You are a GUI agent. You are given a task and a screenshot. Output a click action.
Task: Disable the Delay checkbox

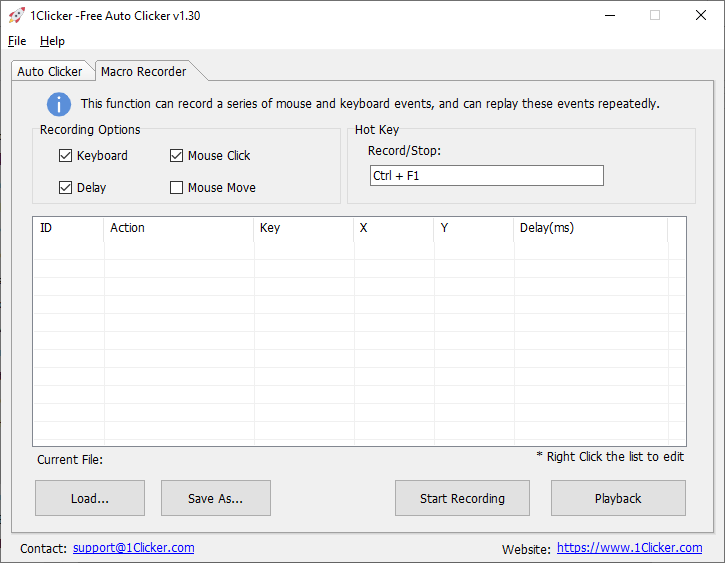coord(66,188)
